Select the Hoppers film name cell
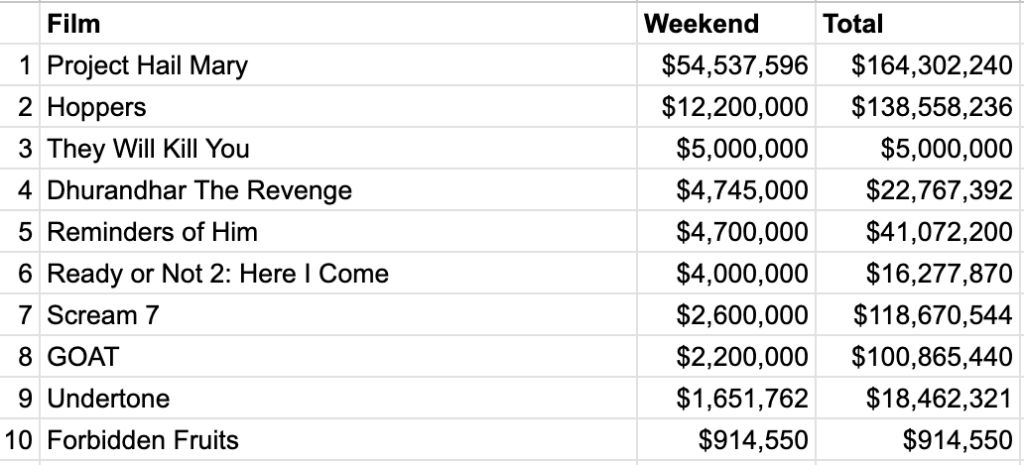This screenshot has width=1024, height=465. 338,106
